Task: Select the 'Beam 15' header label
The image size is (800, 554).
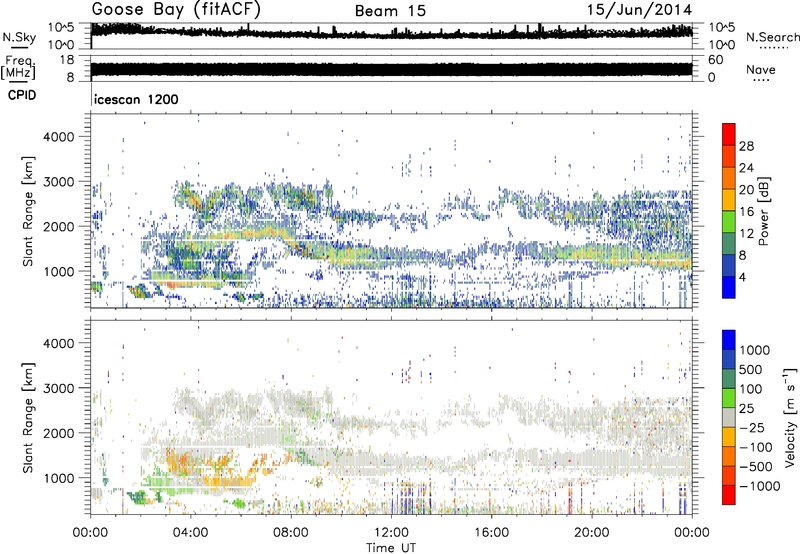Action: [390, 11]
